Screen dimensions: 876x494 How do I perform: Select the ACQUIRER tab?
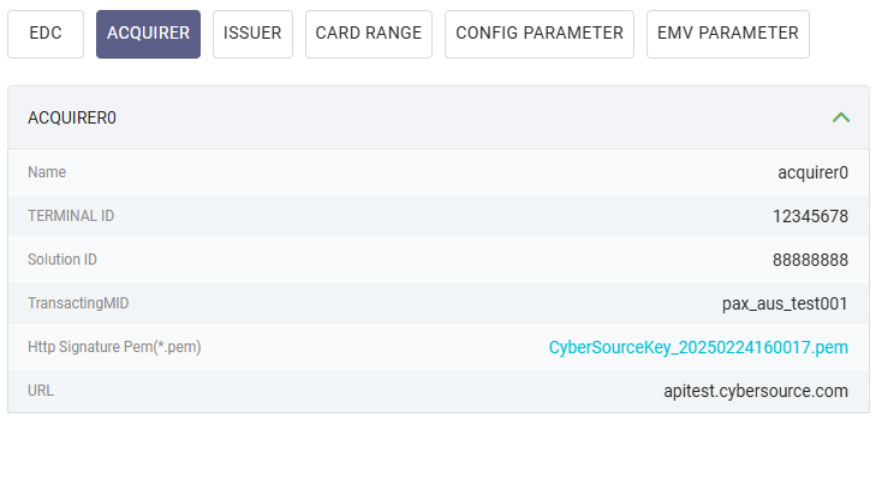[148, 34]
